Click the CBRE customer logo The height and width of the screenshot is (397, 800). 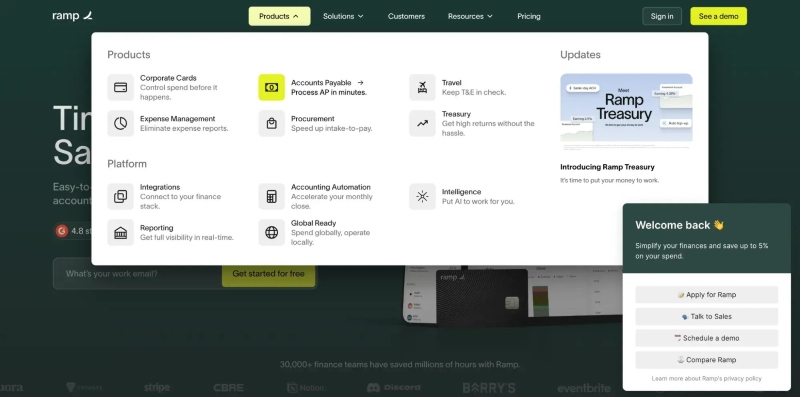[229, 388]
